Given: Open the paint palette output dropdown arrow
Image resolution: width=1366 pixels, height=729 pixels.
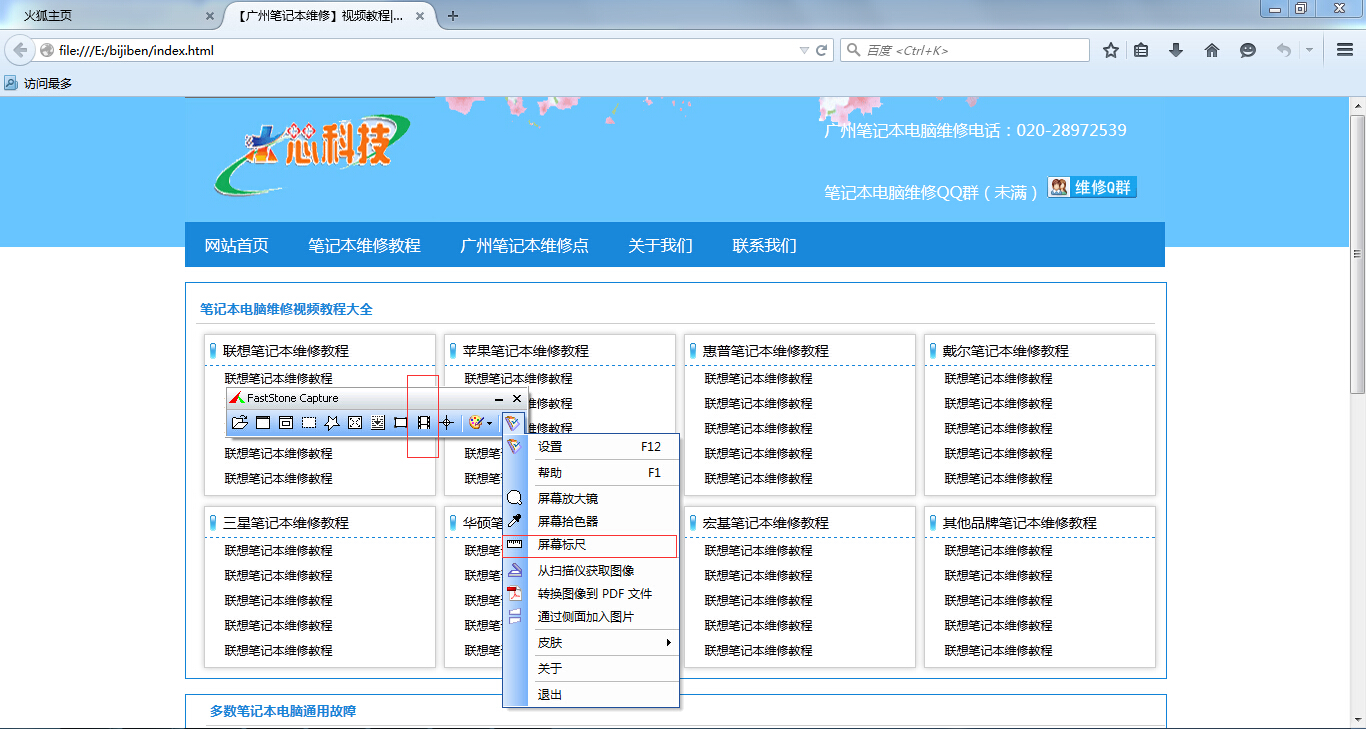Looking at the screenshot, I should (x=489, y=424).
